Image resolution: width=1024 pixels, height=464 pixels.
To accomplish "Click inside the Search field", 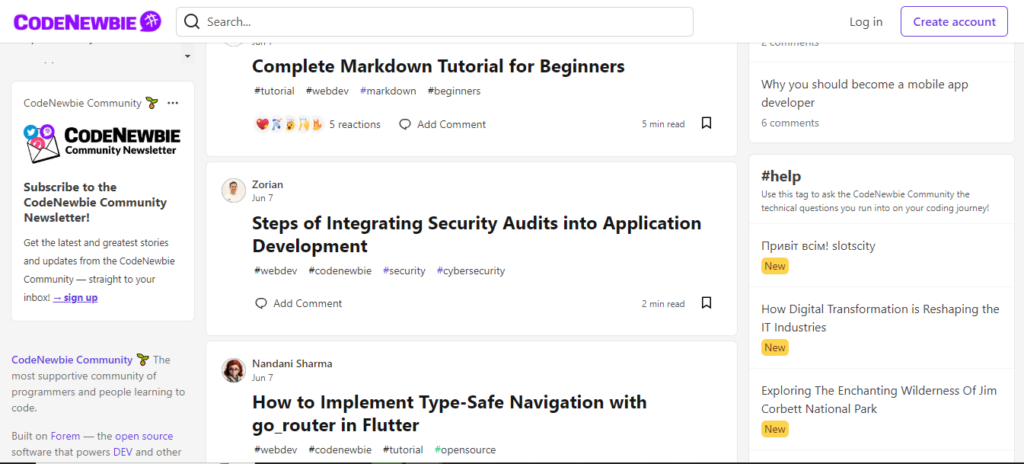I will coord(434,22).
